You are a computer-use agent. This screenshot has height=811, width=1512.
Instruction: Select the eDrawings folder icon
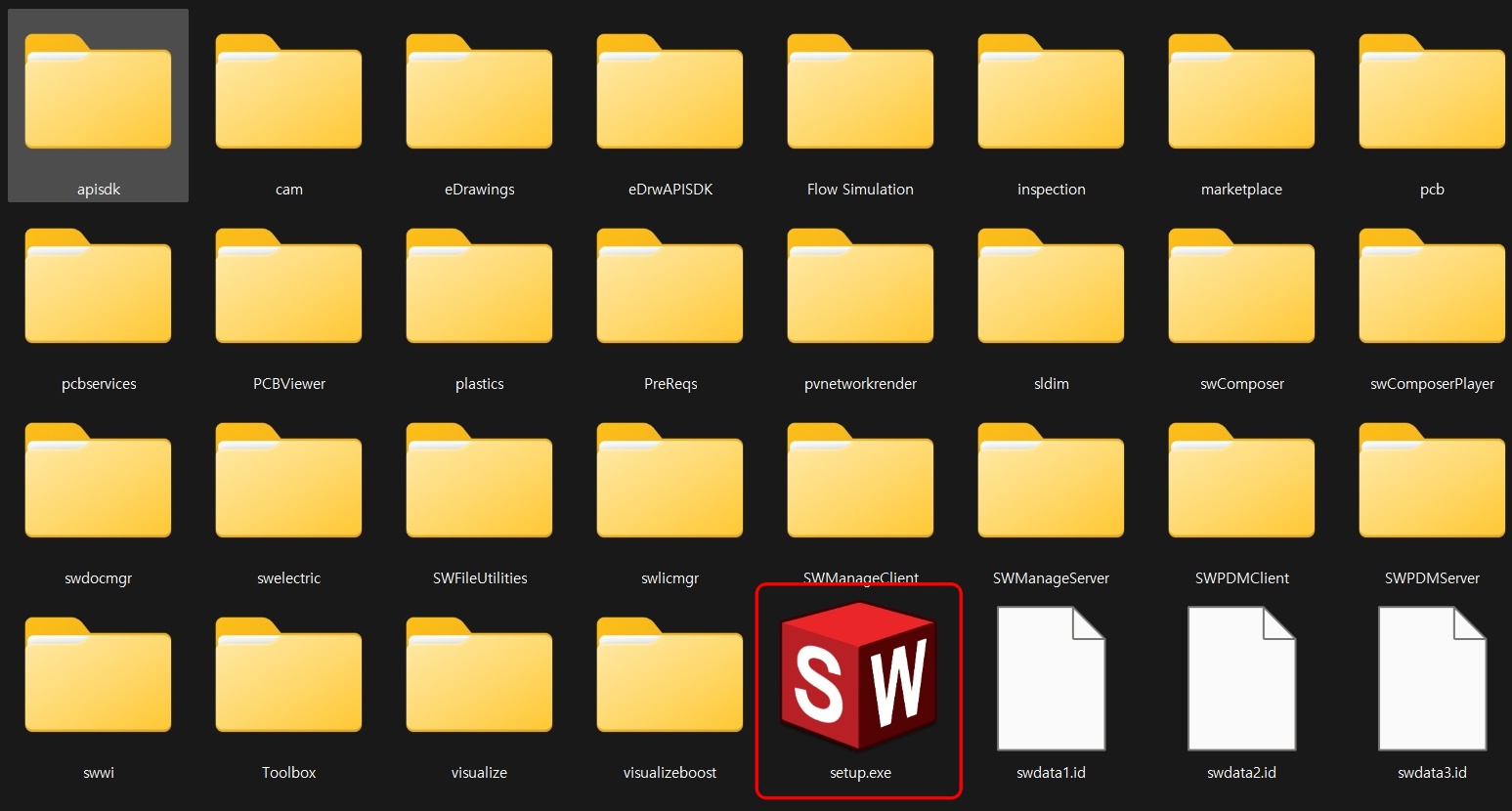pos(479,92)
